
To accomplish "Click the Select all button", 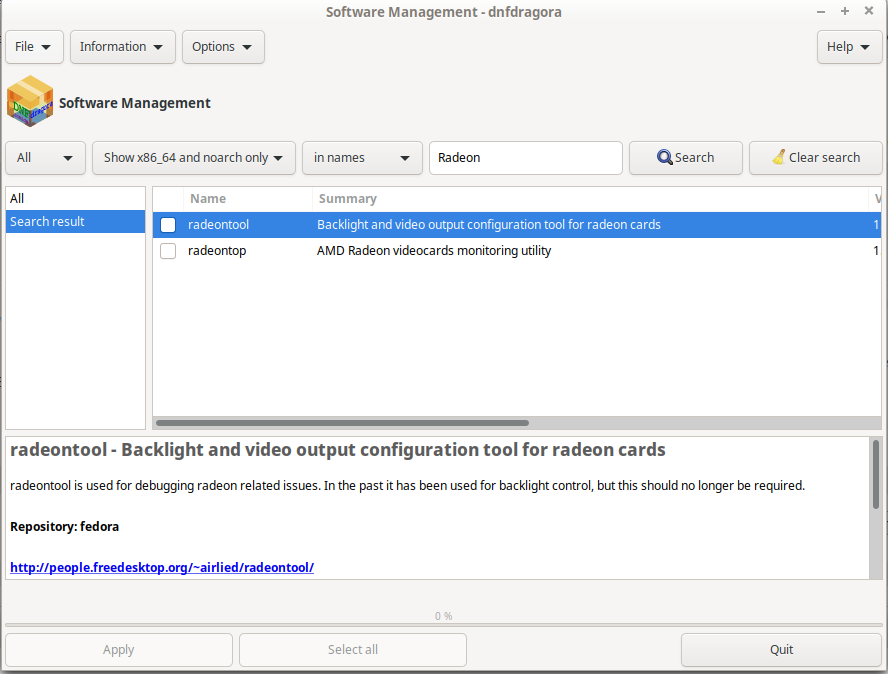I will point(353,650).
